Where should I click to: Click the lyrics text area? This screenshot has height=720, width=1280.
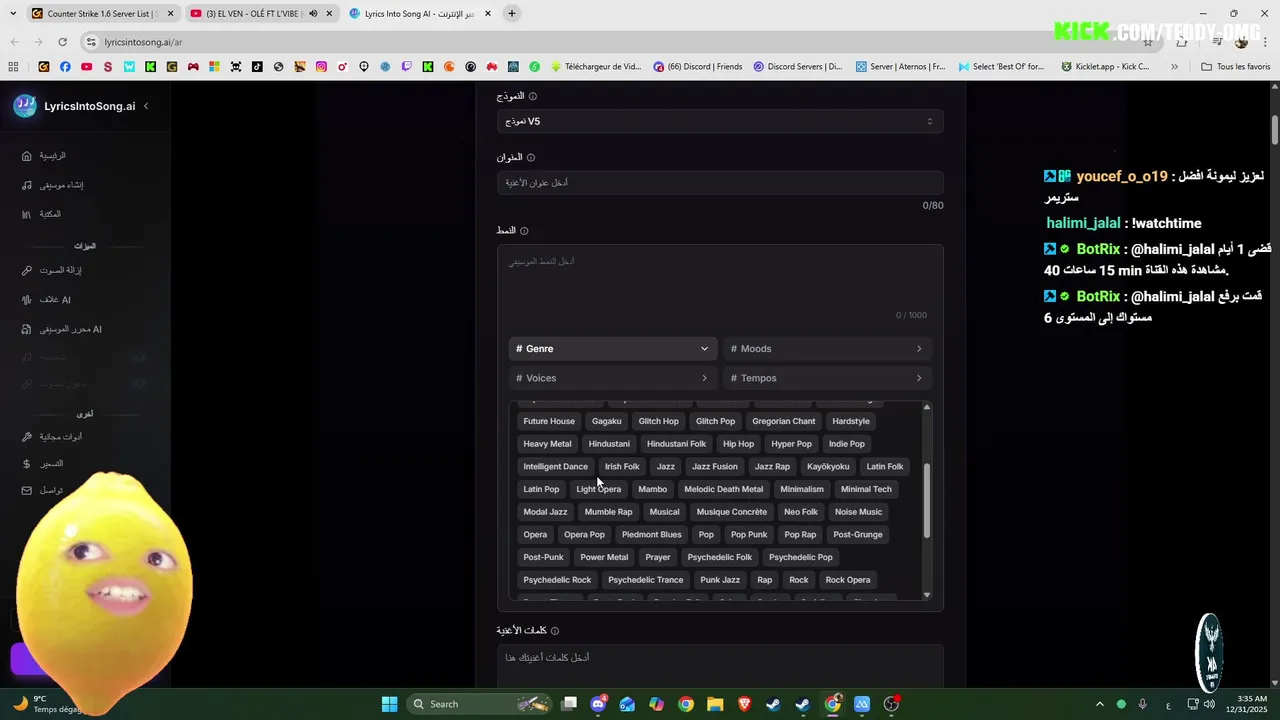(720, 668)
